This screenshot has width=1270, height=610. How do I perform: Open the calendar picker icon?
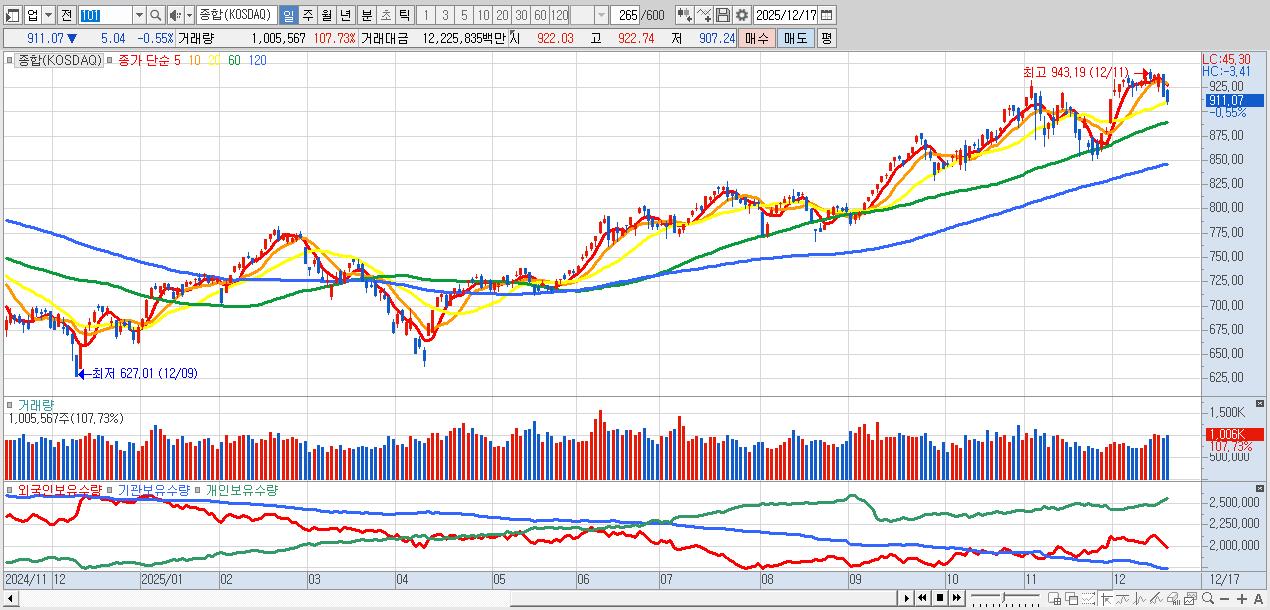pyautogui.click(x=827, y=16)
